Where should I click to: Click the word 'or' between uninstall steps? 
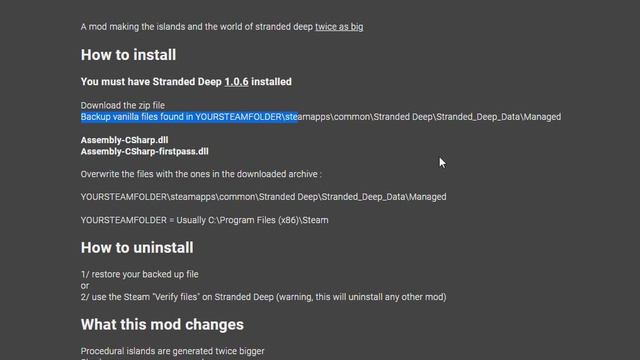pos(85,286)
